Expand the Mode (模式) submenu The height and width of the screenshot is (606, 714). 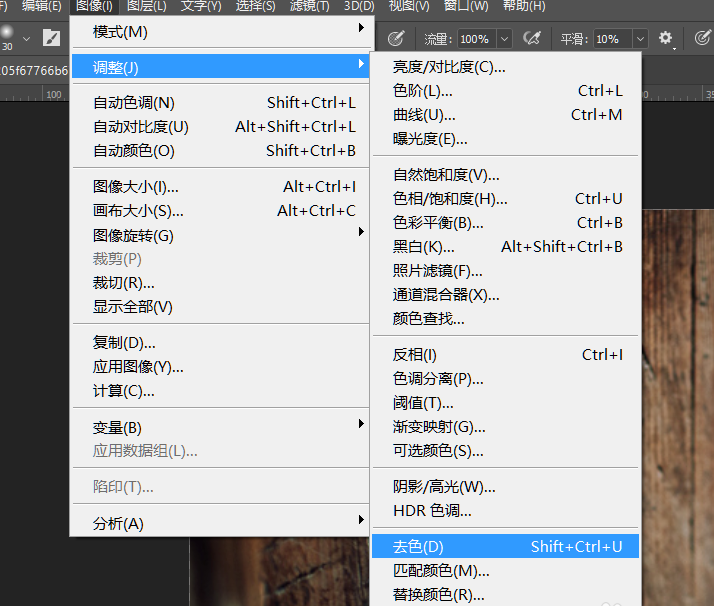(x=221, y=32)
